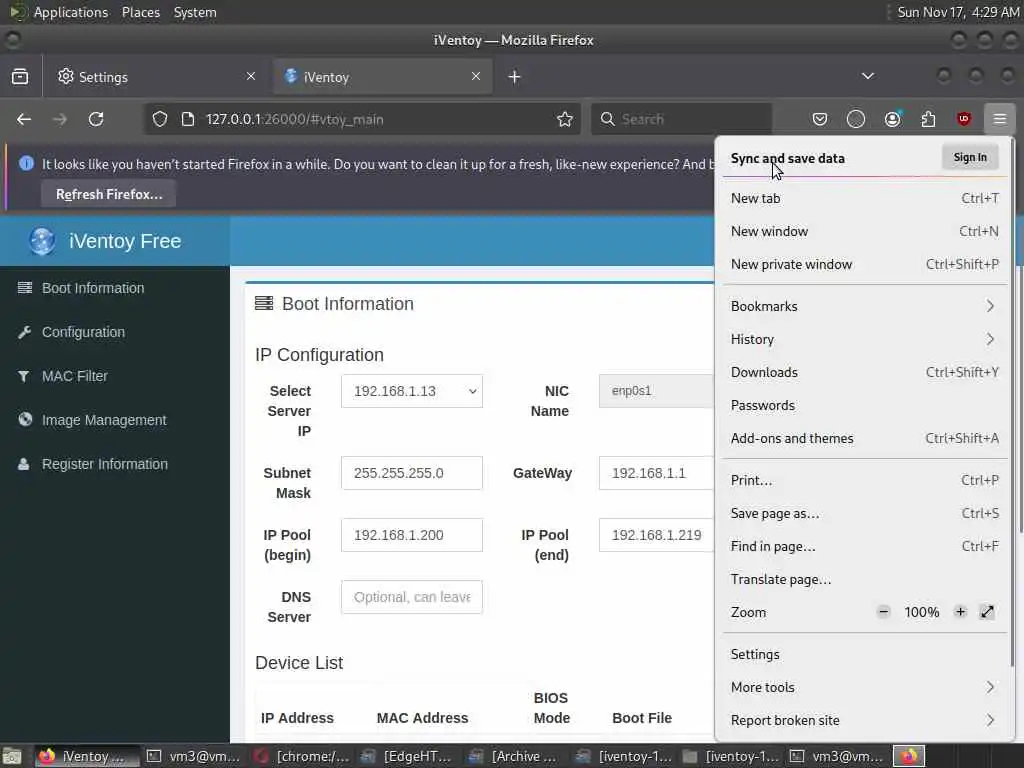The width and height of the screenshot is (1024, 768).
Task: Click the Sign In button
Action: [970, 157]
